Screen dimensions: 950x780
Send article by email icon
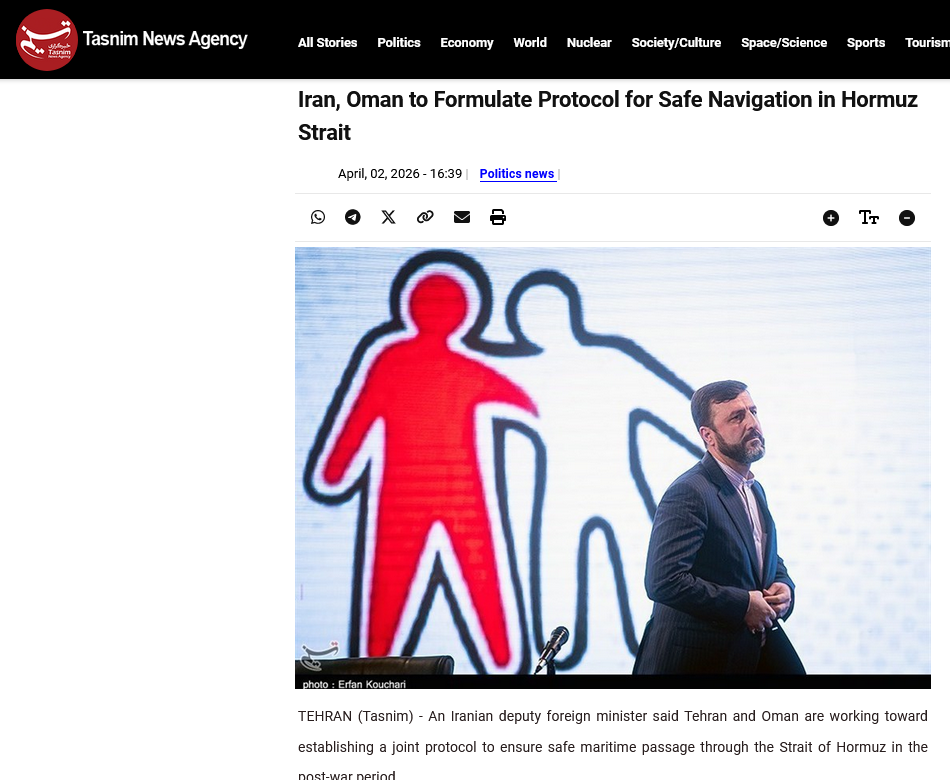coord(462,217)
